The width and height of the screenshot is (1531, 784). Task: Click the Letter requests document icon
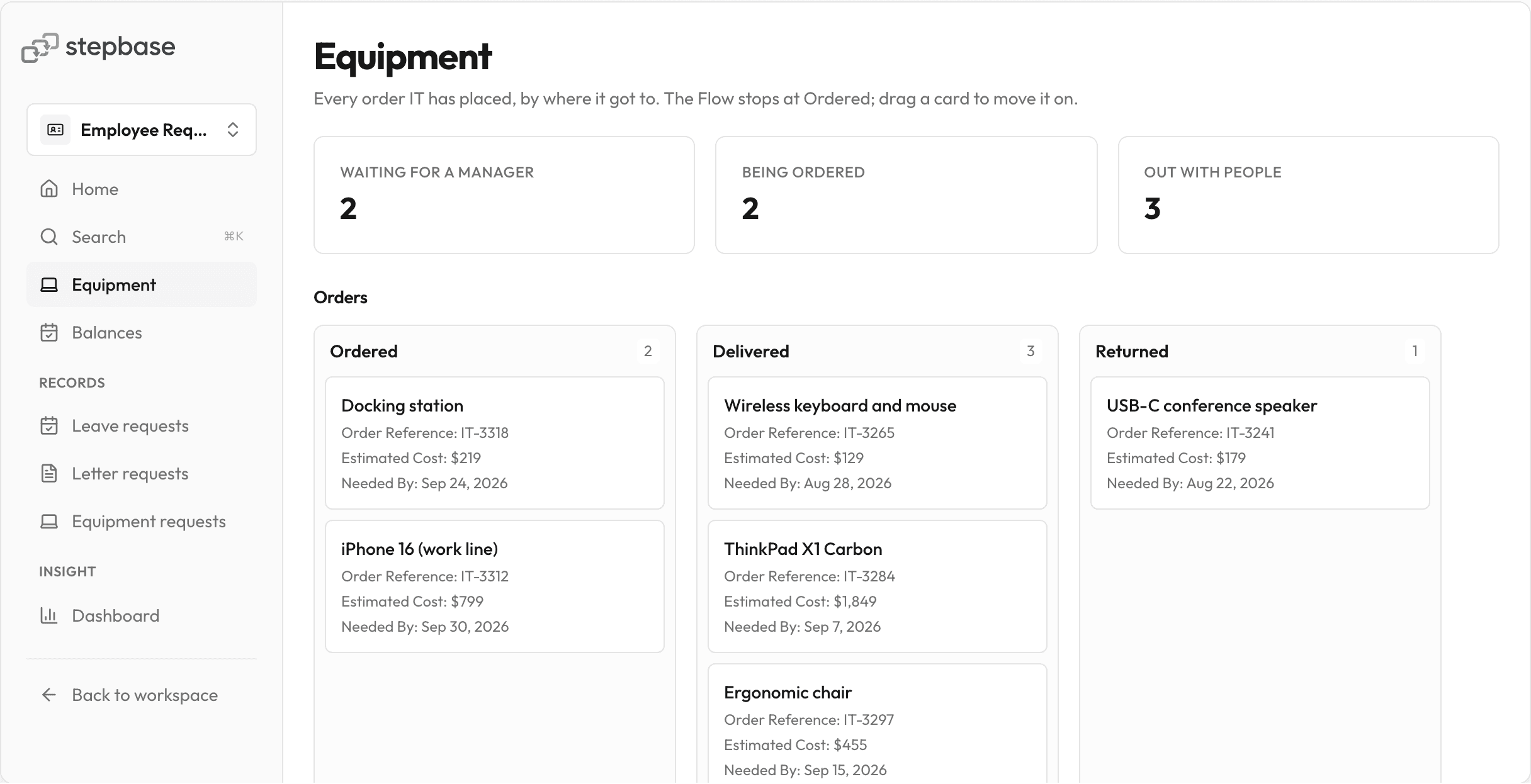point(49,473)
